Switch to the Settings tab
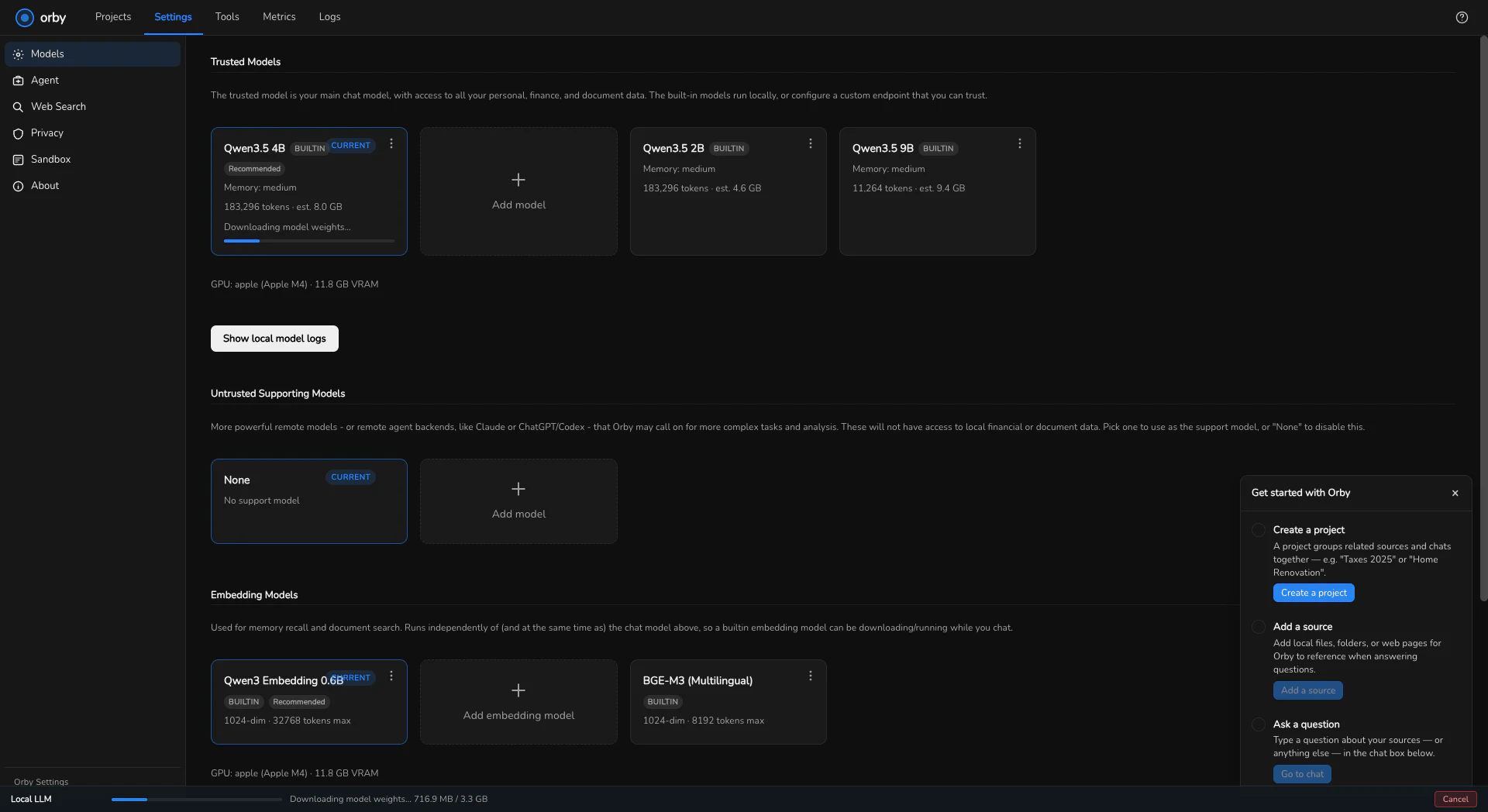 173,17
